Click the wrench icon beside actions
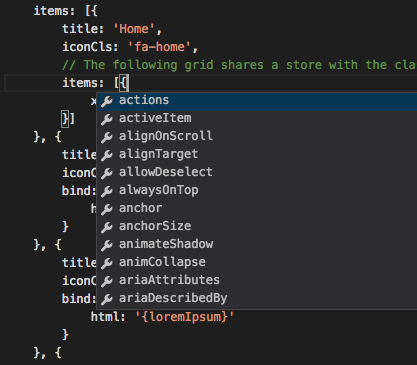 (x=107, y=101)
